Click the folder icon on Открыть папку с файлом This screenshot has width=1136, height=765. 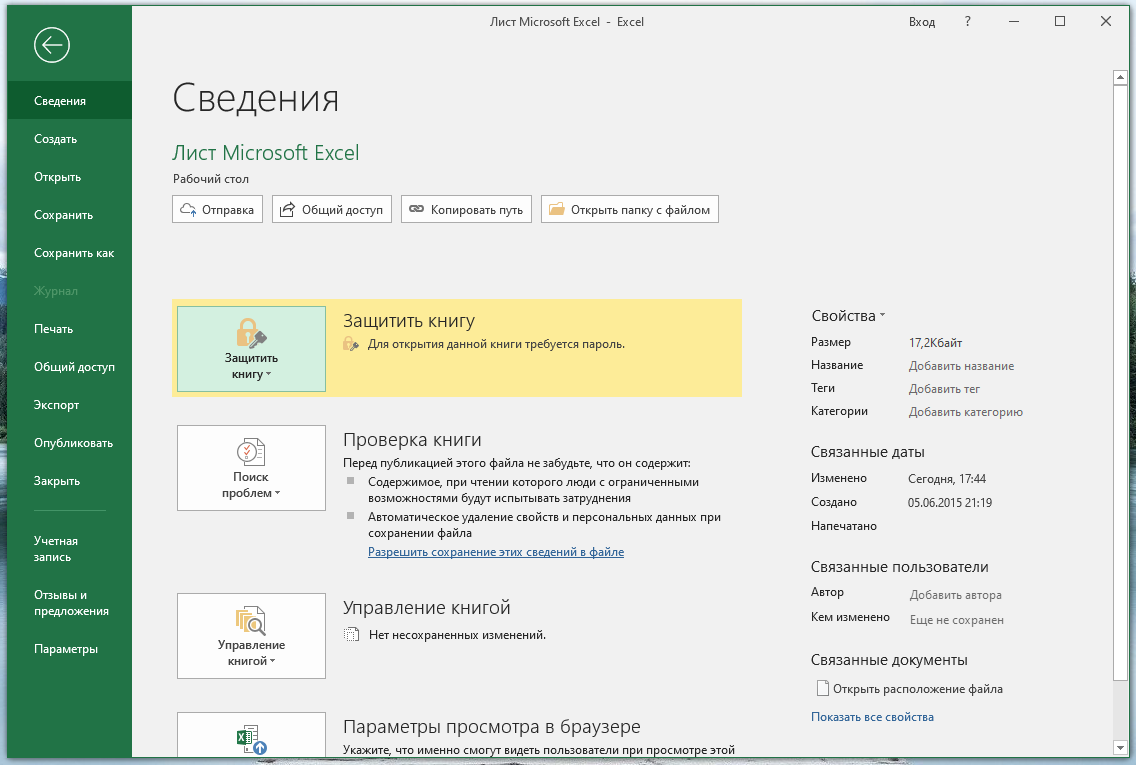556,209
